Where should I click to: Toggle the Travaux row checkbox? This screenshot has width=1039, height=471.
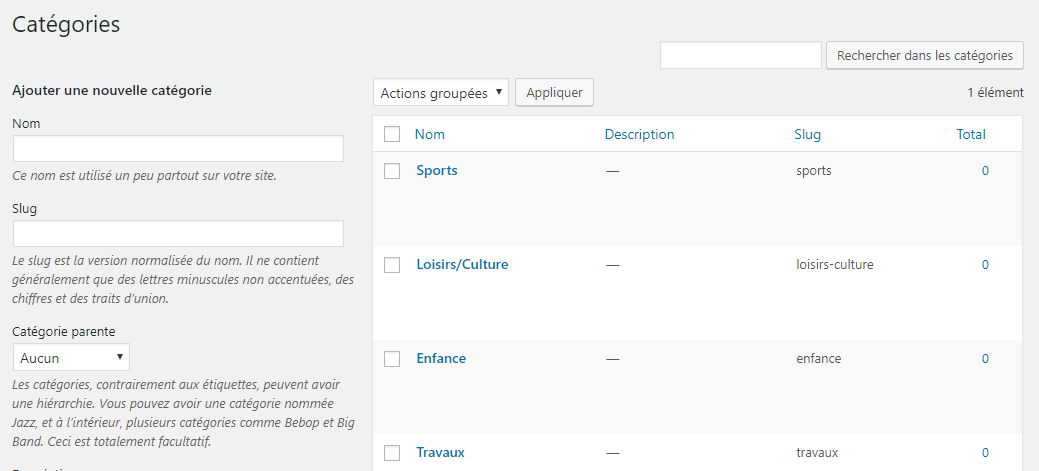click(x=392, y=453)
